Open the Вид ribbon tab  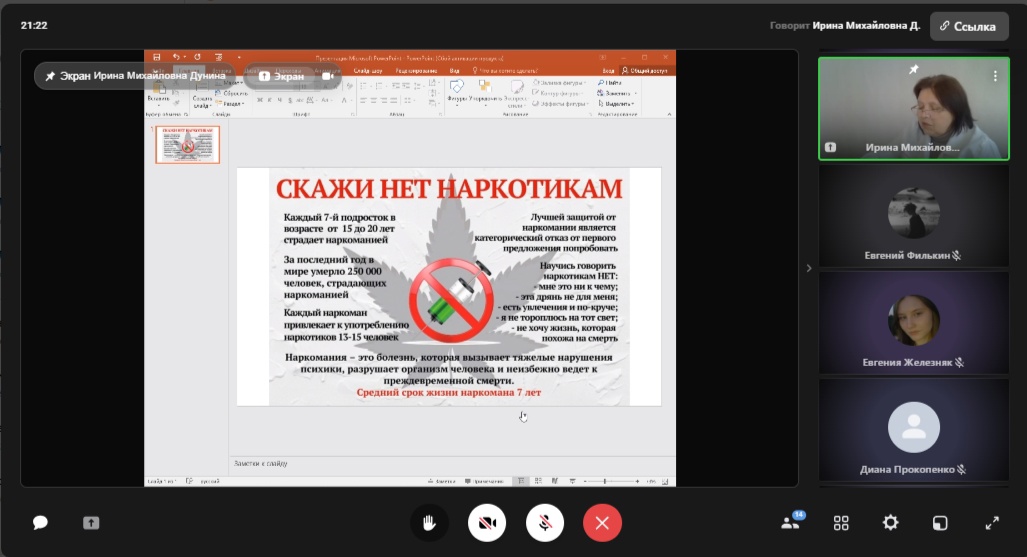[454, 70]
